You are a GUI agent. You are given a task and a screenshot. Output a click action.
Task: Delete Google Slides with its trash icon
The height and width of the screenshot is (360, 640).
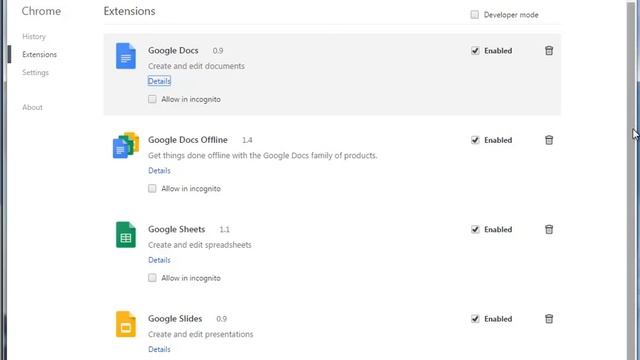pyautogui.click(x=549, y=319)
